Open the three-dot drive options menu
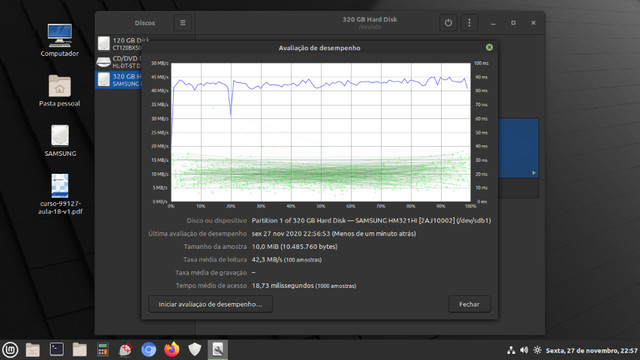Screen dimensions: 640x360 click(x=469, y=23)
